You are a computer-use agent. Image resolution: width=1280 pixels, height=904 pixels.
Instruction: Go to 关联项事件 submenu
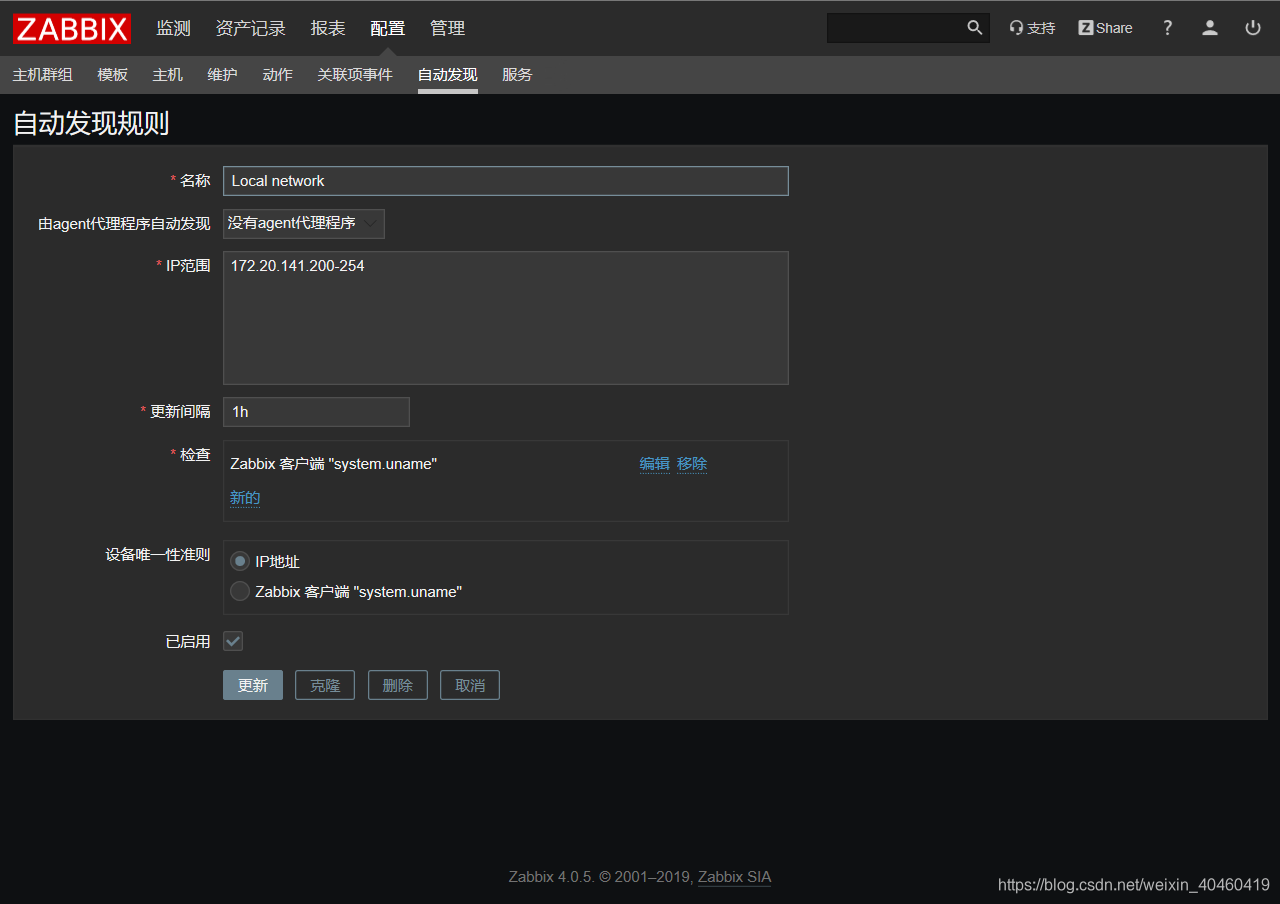355,75
